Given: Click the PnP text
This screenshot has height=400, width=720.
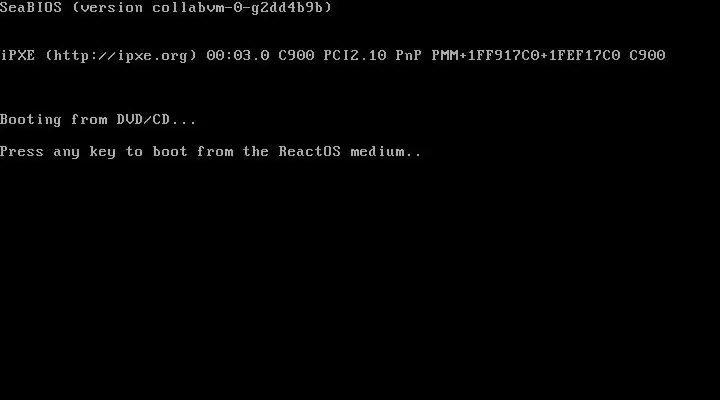Looking at the screenshot, I should pyautogui.click(x=409, y=55).
